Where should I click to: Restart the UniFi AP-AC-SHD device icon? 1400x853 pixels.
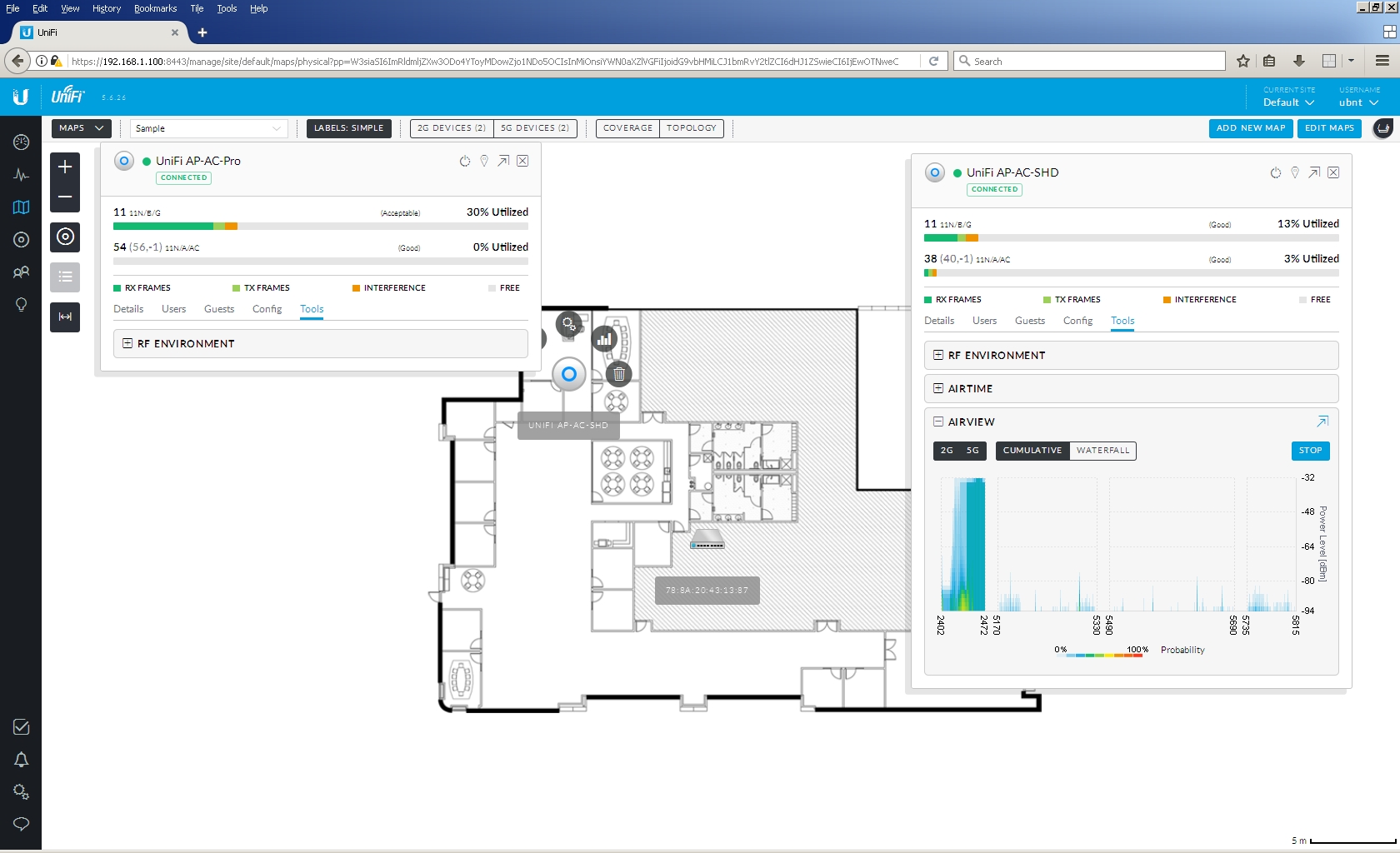click(x=1275, y=173)
